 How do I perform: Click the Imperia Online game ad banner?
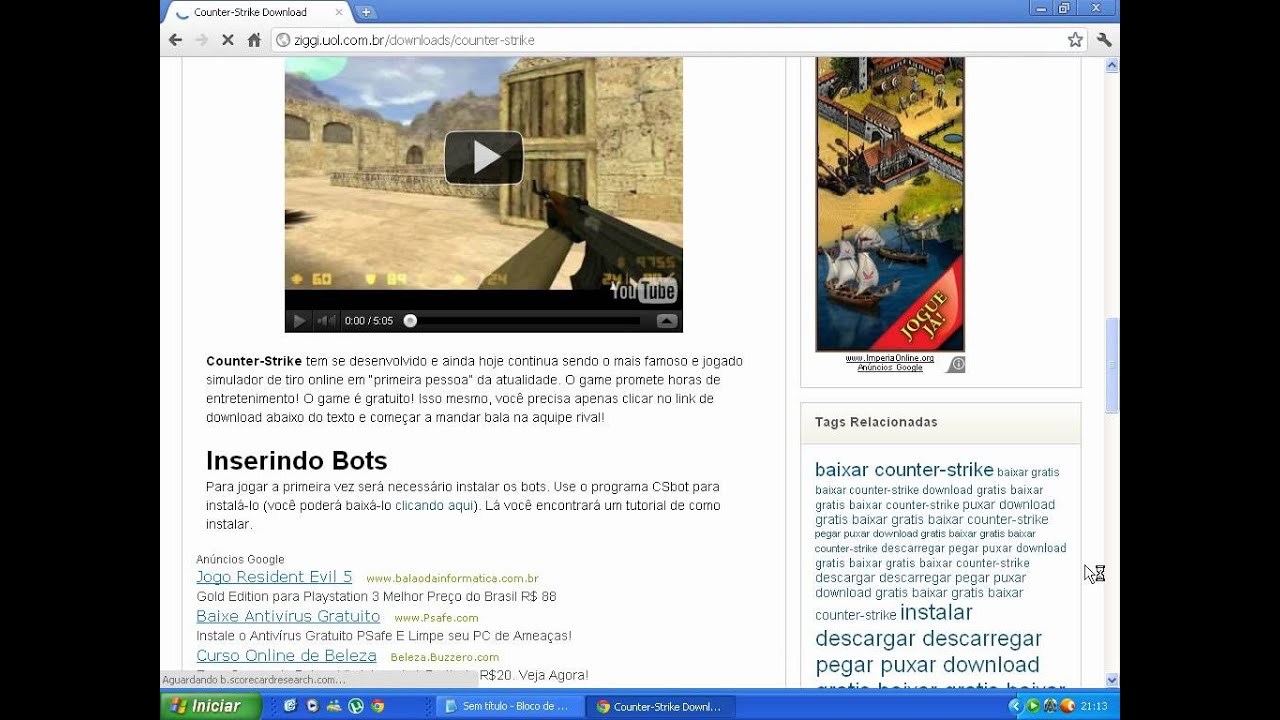click(890, 204)
